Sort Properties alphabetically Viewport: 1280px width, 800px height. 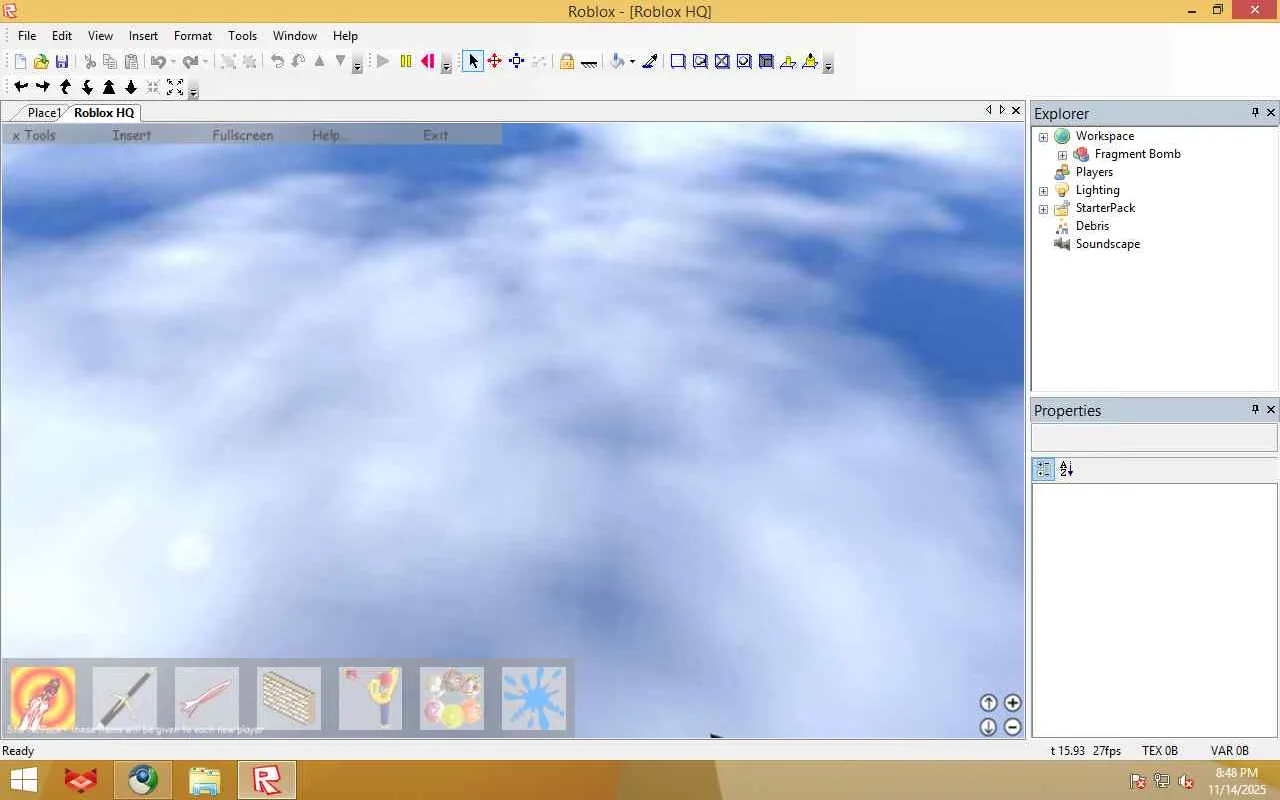tap(1066, 469)
